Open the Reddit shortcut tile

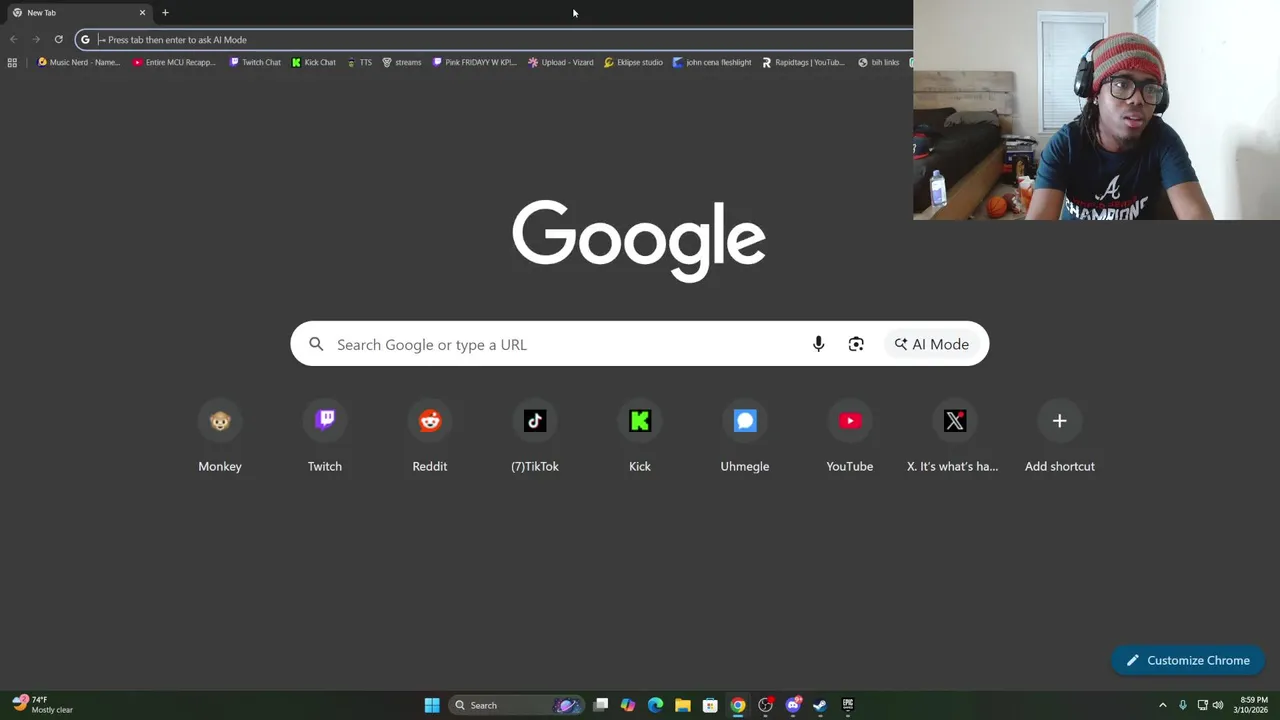click(430, 438)
